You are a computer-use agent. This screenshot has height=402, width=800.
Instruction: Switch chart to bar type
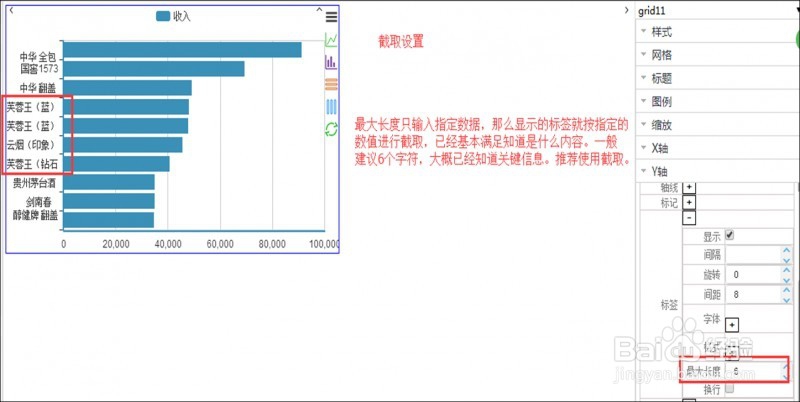[x=332, y=62]
